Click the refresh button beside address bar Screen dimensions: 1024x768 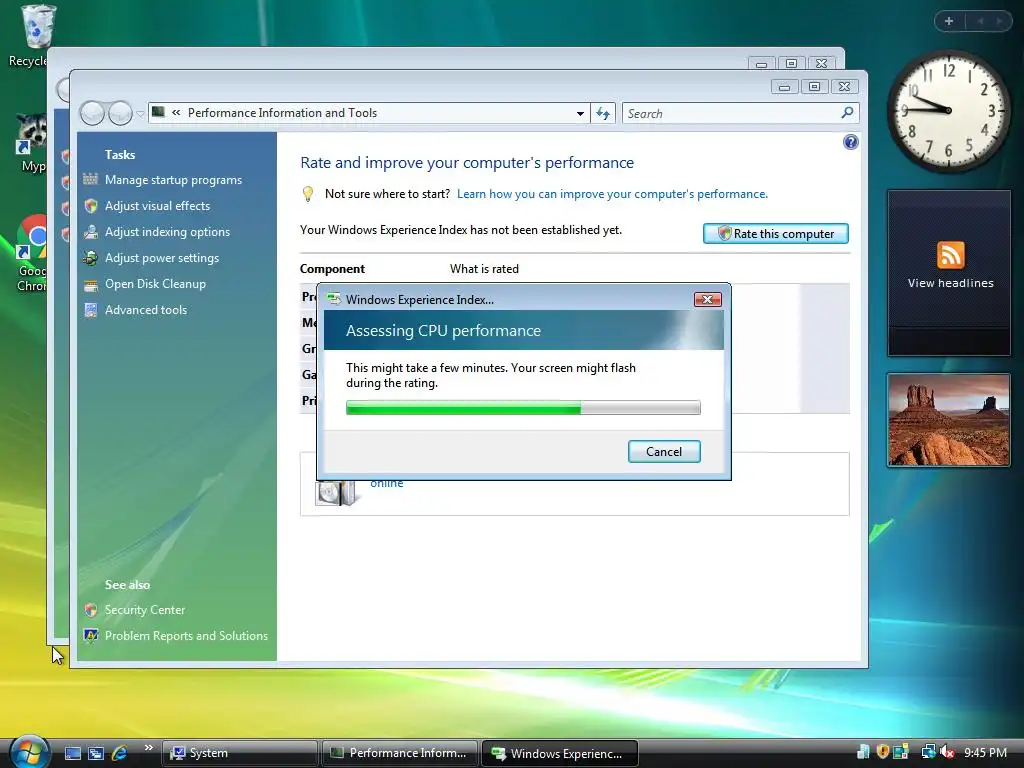[x=603, y=114]
